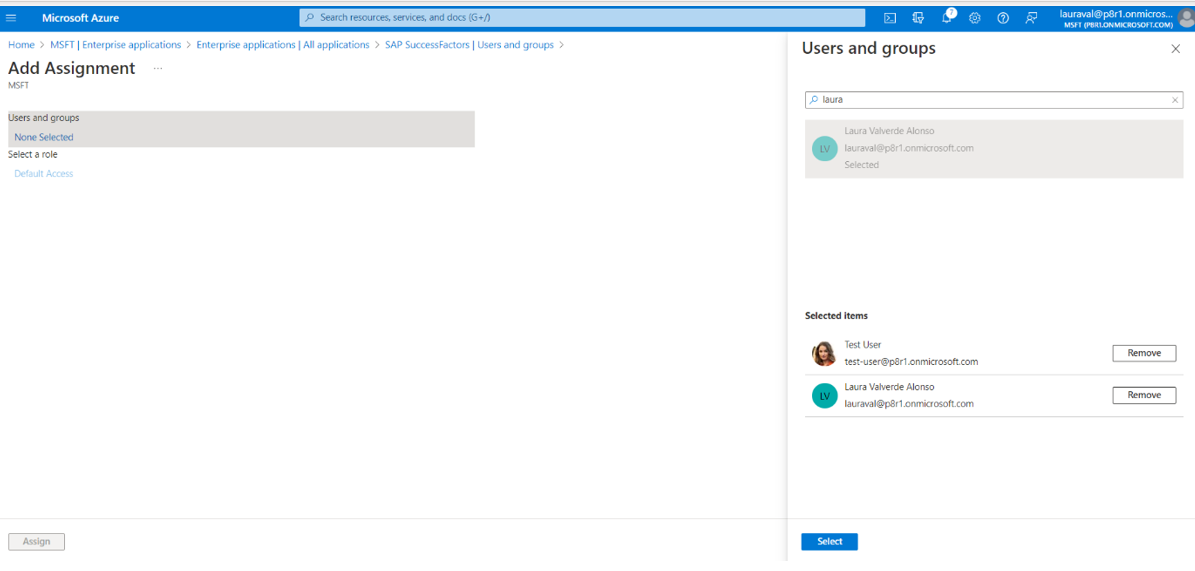Select Laura Valverde Alonso search result row
The width and height of the screenshot is (1195, 571).
click(x=994, y=149)
